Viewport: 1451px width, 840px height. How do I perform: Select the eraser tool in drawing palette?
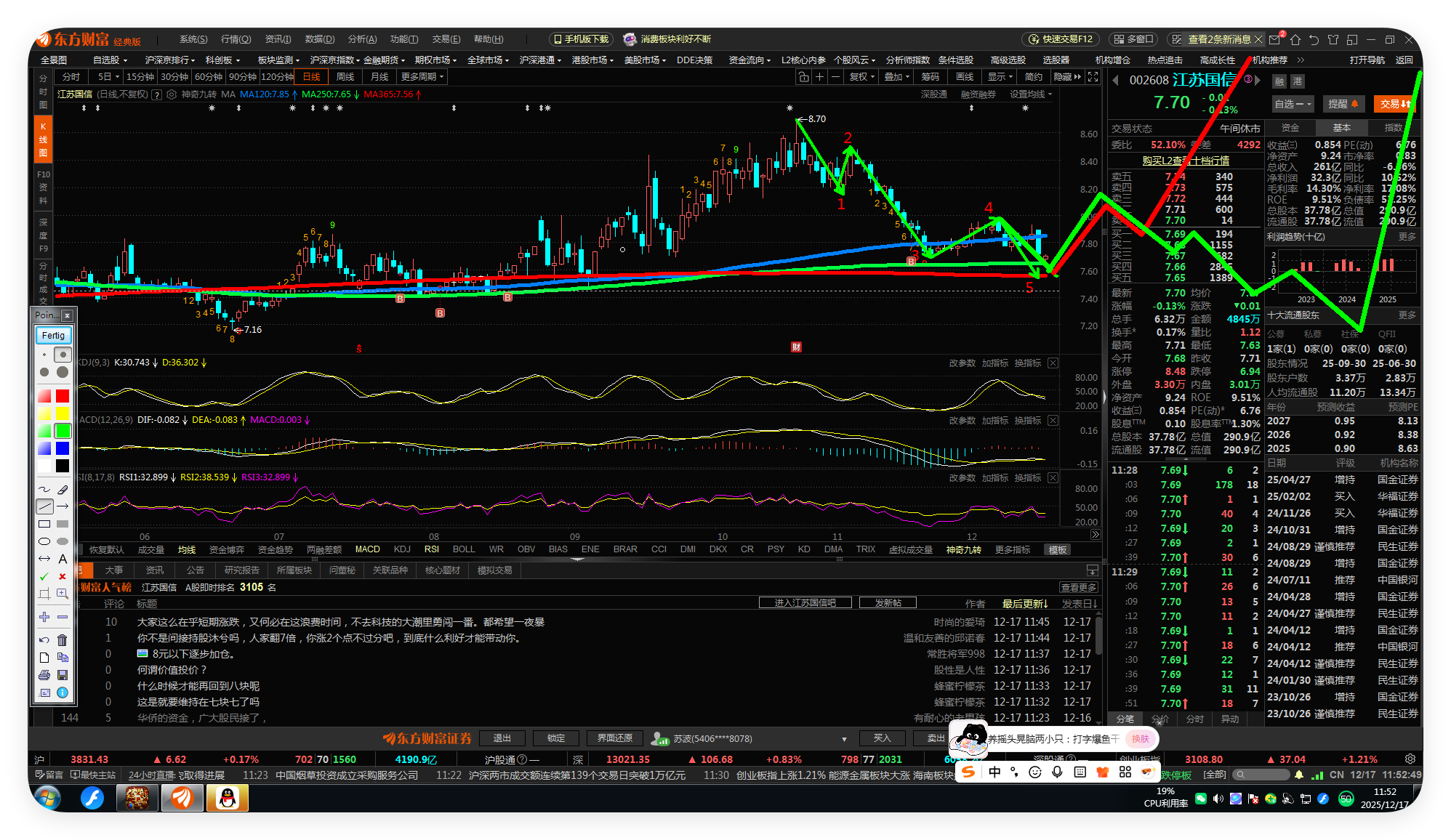[63, 489]
